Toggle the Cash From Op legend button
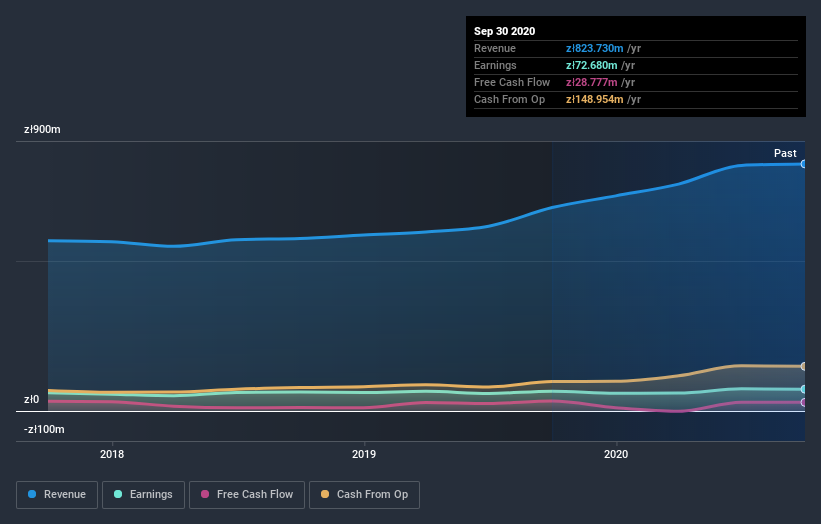Image resolution: width=821 pixels, height=524 pixels. pos(364,495)
